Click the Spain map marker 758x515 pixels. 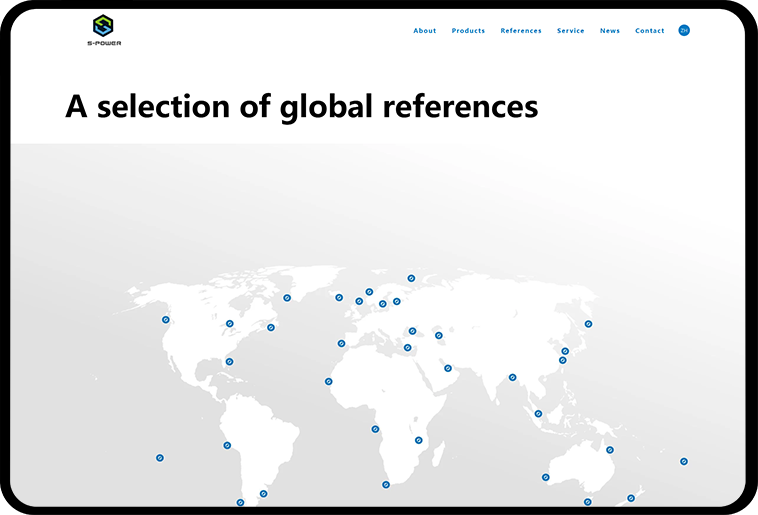tap(341, 344)
